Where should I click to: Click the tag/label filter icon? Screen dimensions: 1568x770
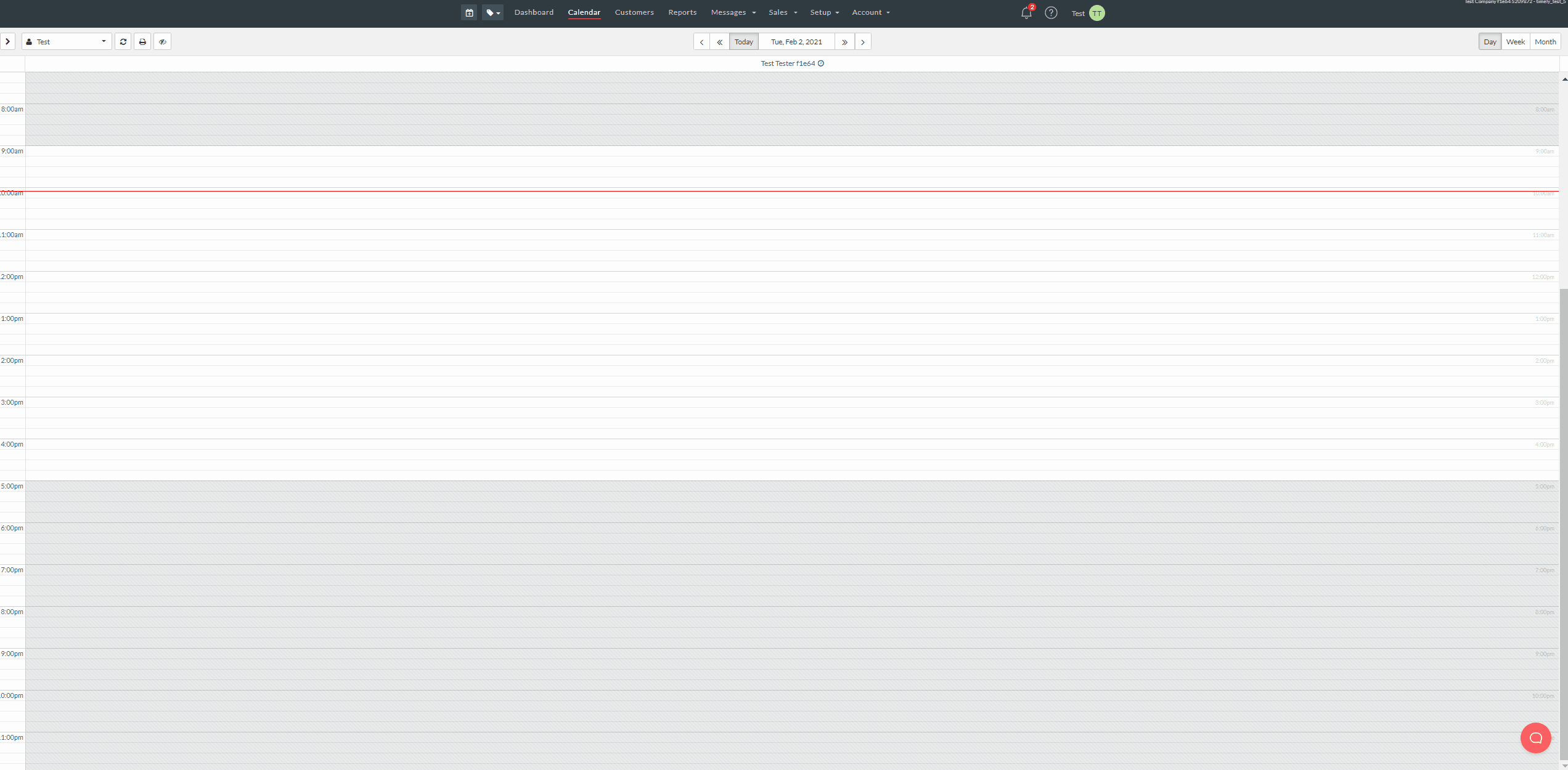click(x=493, y=13)
